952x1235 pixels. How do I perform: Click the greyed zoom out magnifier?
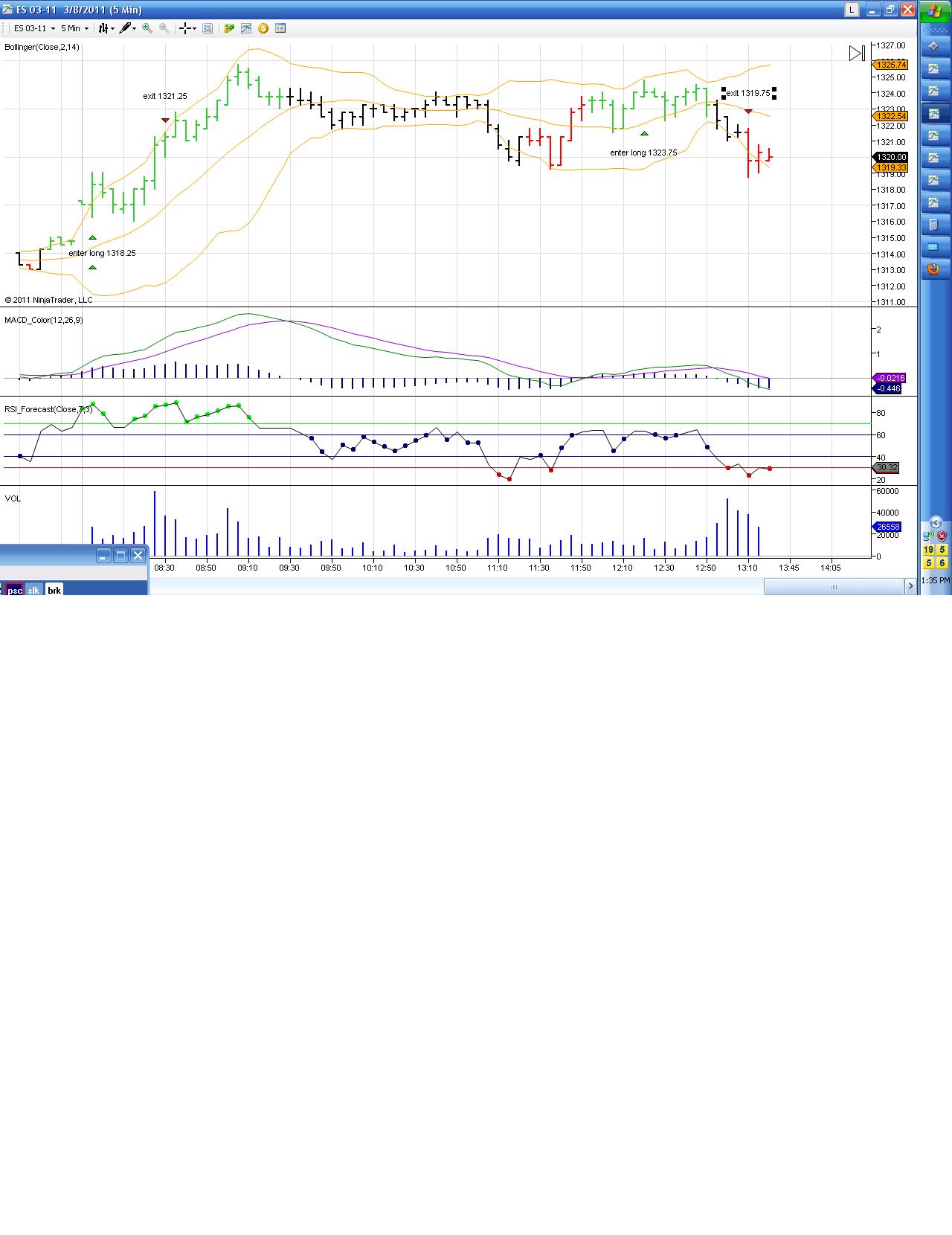(164, 28)
